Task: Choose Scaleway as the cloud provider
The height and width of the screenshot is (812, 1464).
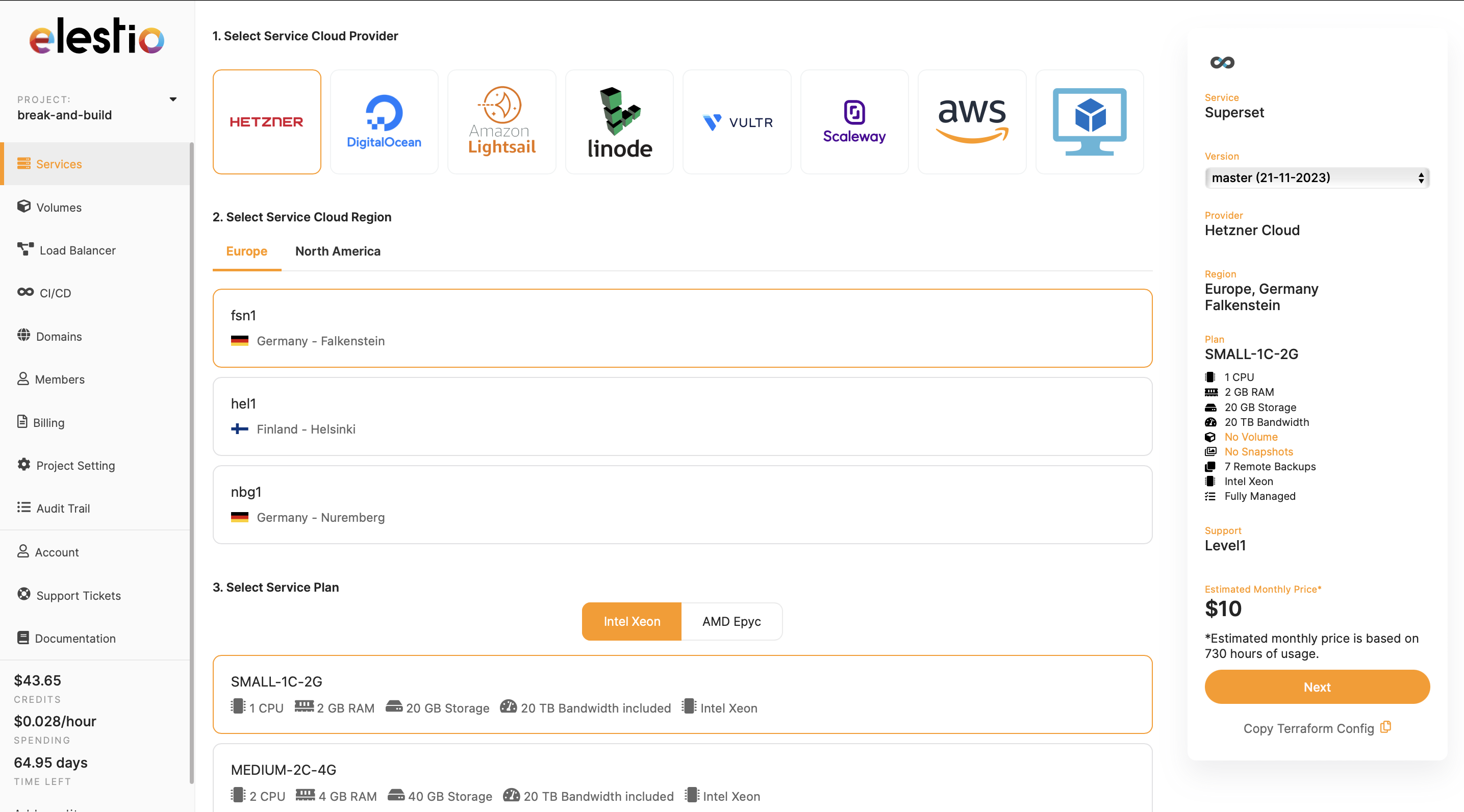Action: [853, 121]
